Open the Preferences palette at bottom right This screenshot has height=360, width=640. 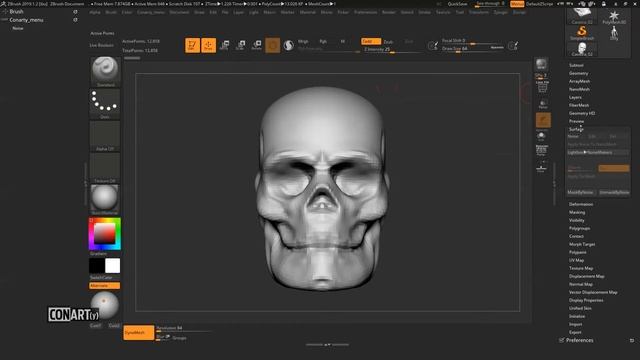pos(580,340)
